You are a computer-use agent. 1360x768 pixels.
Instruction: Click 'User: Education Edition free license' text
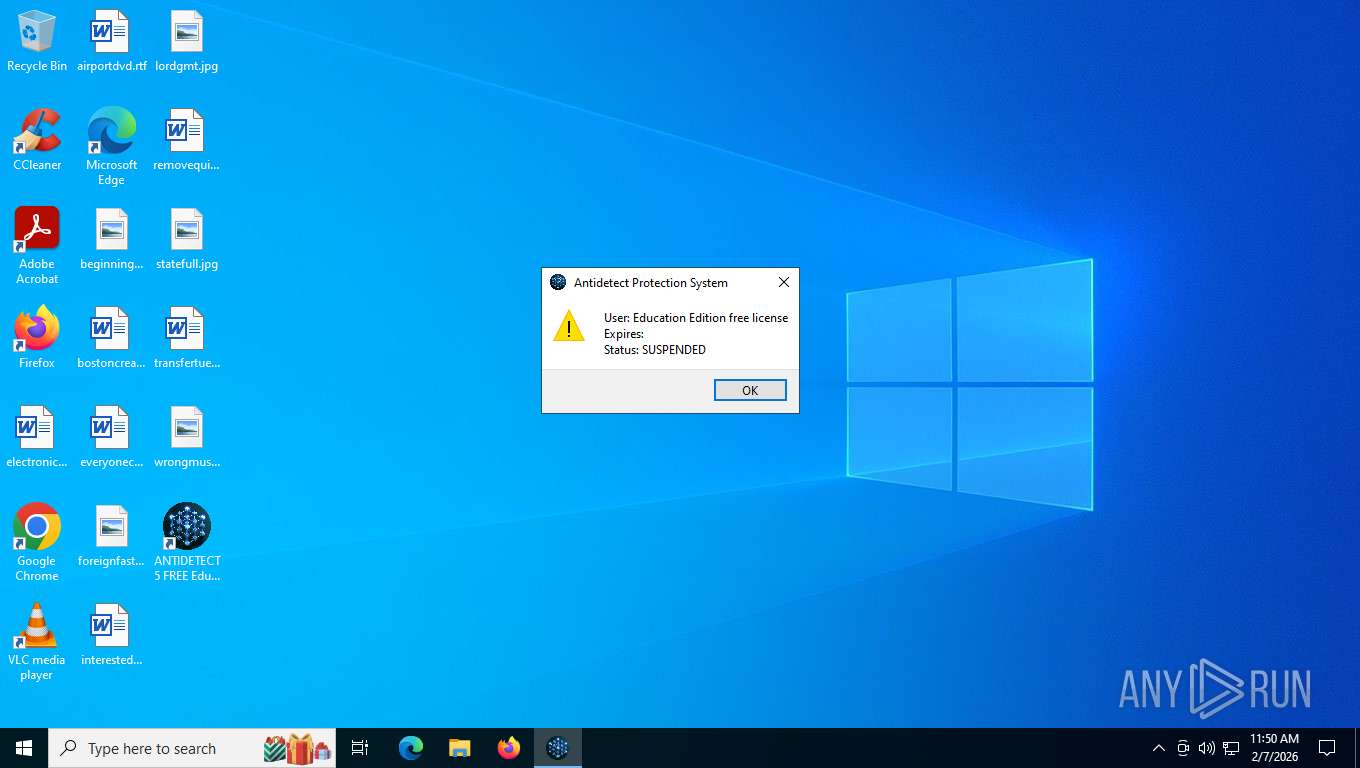696,318
